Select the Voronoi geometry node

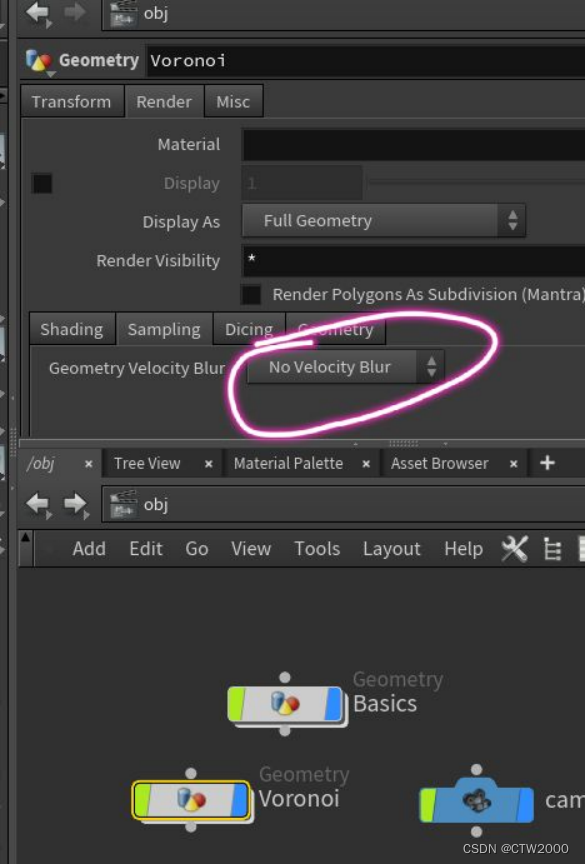coord(191,800)
